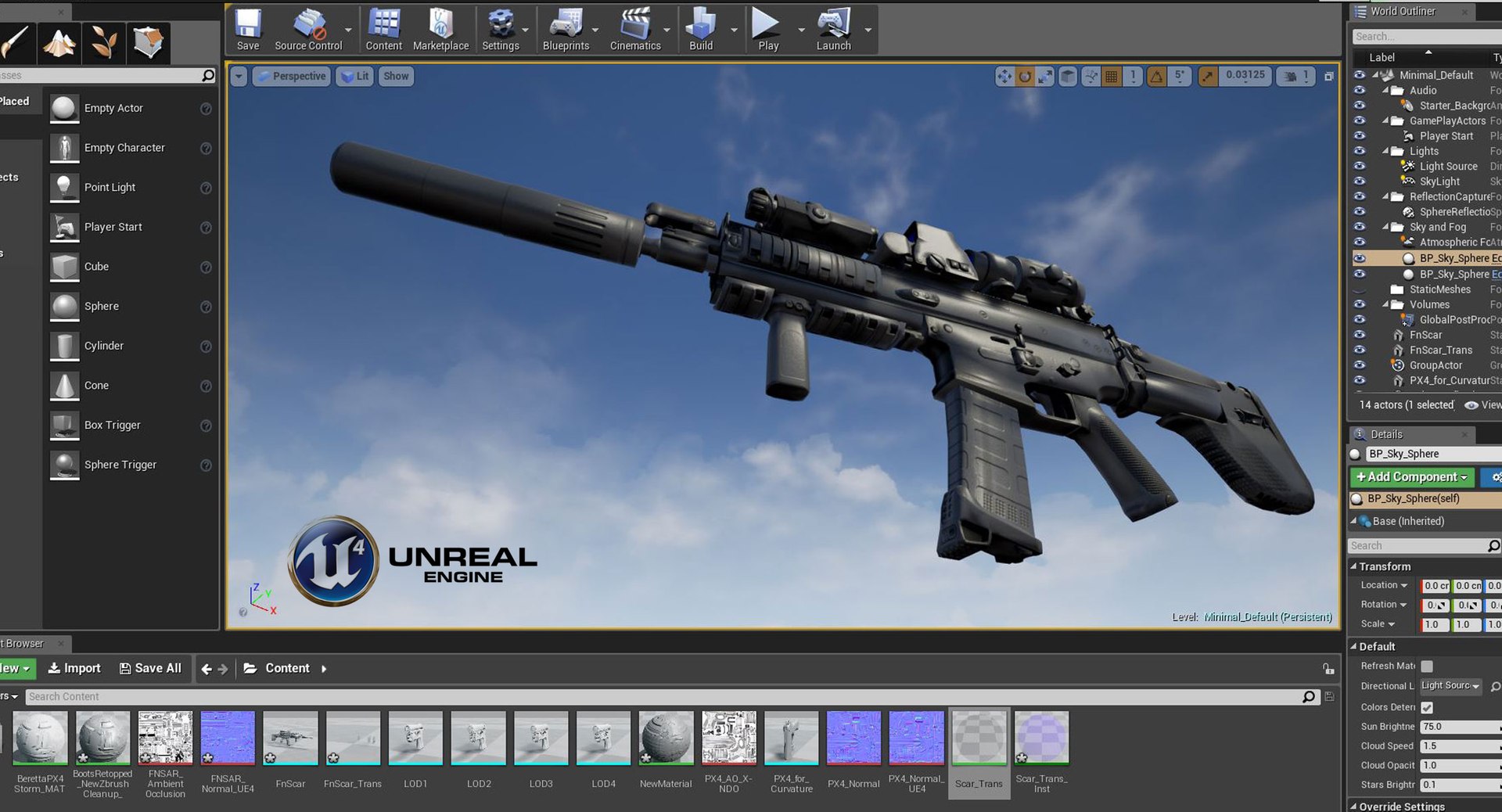Viewport: 1502px width, 812px height.
Task: Toggle Colors Determined checkbox
Action: (1427, 707)
